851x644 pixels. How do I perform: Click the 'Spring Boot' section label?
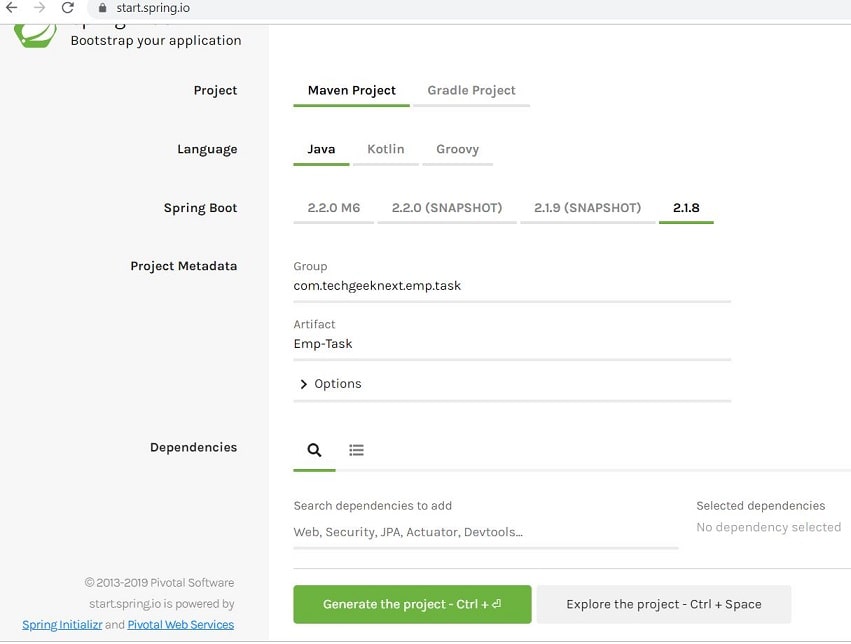[x=200, y=208]
